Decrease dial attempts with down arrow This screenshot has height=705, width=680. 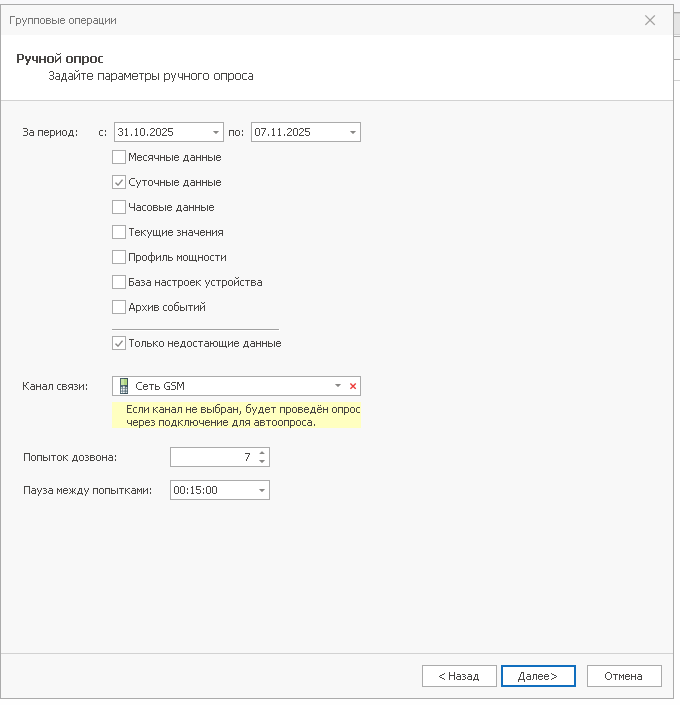pyautogui.click(x=262, y=461)
